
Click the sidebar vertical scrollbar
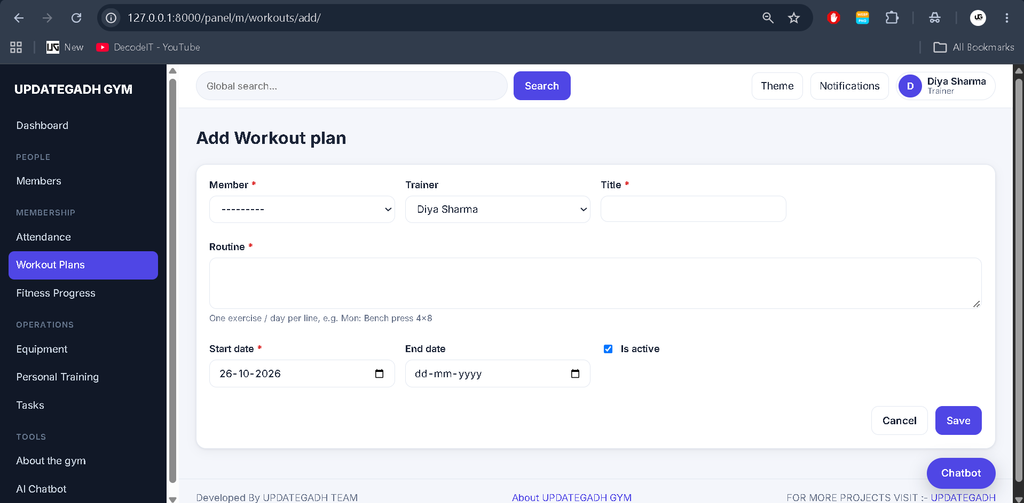point(172,281)
